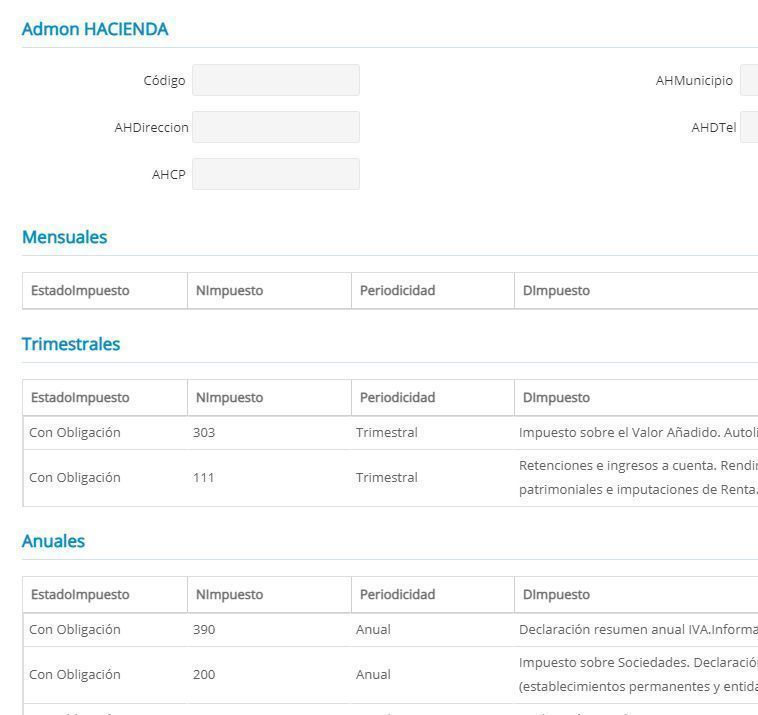Select the AHCP input box
The image size is (758, 715).
point(275,174)
